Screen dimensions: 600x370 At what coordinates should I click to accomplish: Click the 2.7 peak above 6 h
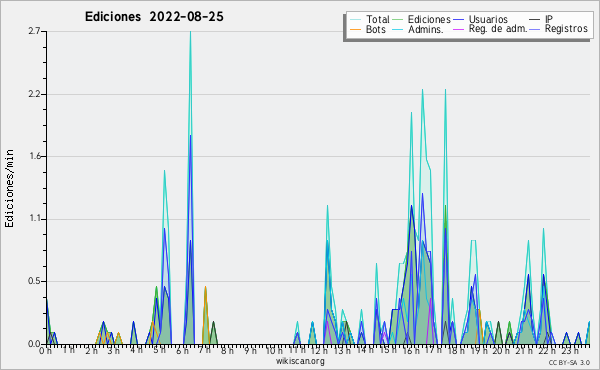click(190, 33)
